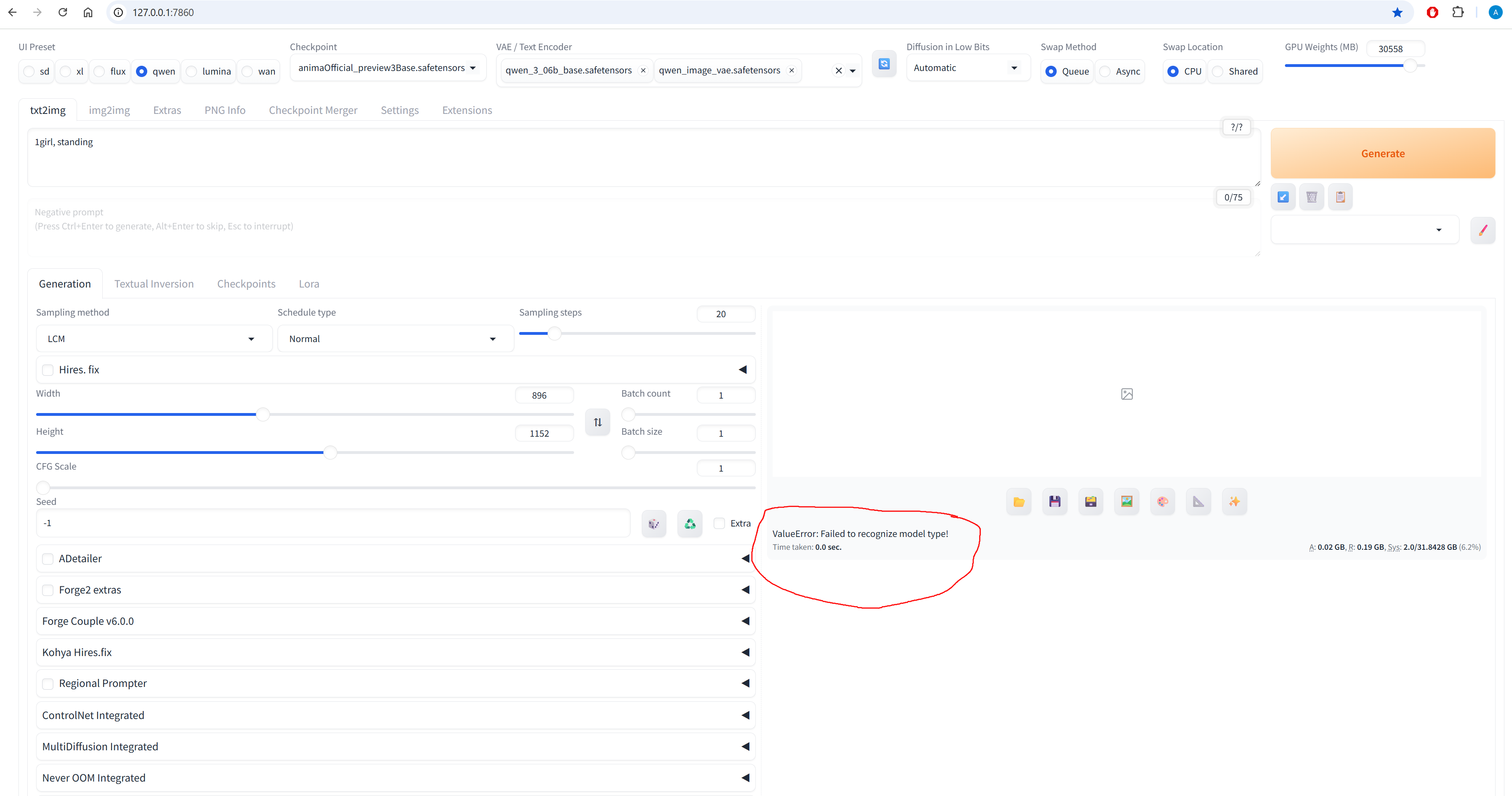Remove qwen_3_06b_base.safetensors from the VAE list

(x=643, y=71)
